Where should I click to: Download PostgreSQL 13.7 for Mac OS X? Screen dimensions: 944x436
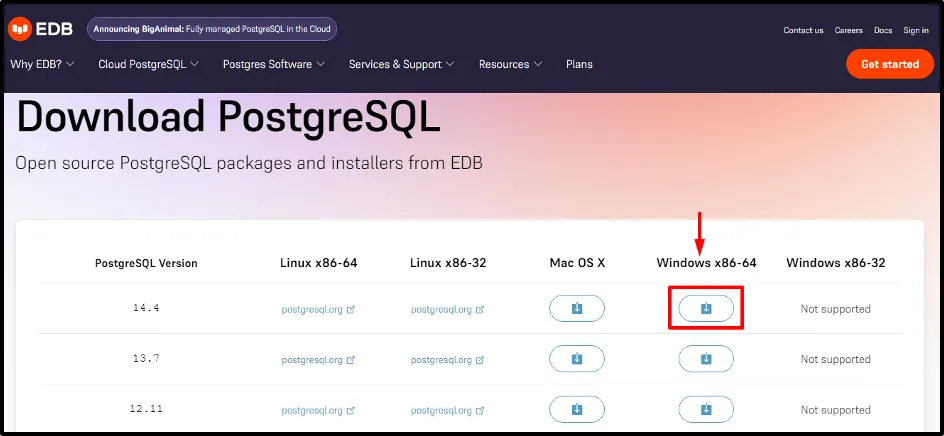click(x=577, y=359)
